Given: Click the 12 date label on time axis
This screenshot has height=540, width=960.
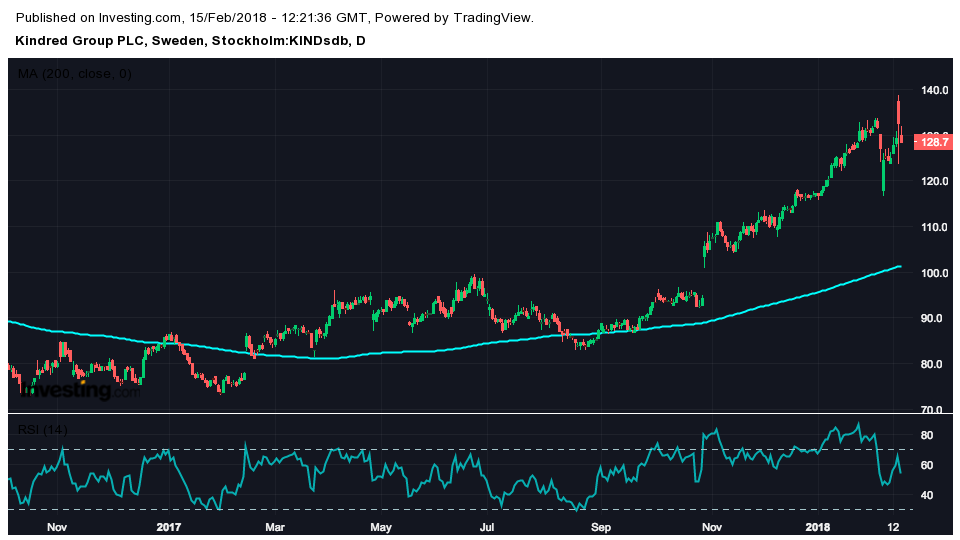Looking at the screenshot, I should 893,527.
